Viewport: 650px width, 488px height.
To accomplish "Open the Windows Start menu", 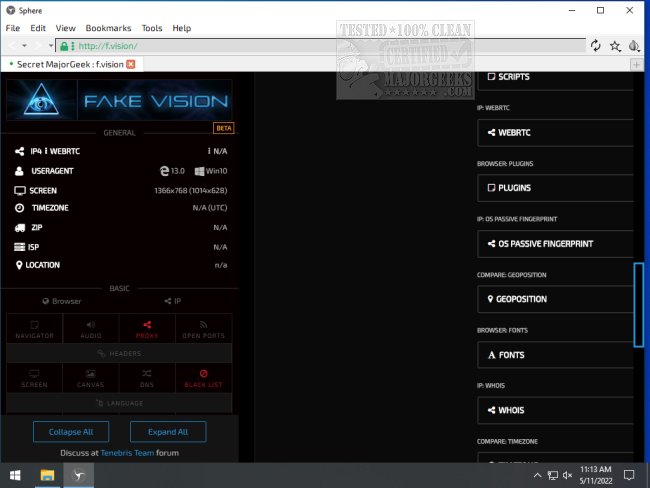I will (15, 475).
